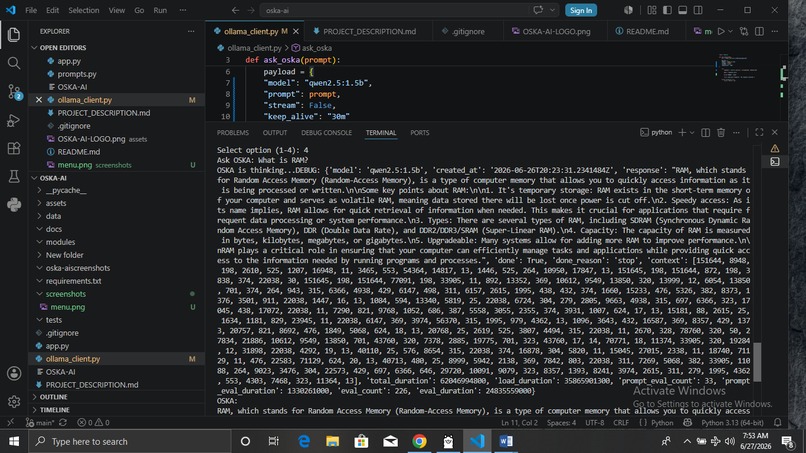Add a new terminal with plus icon
Viewport: 806px width, 453px height.
coord(682,133)
